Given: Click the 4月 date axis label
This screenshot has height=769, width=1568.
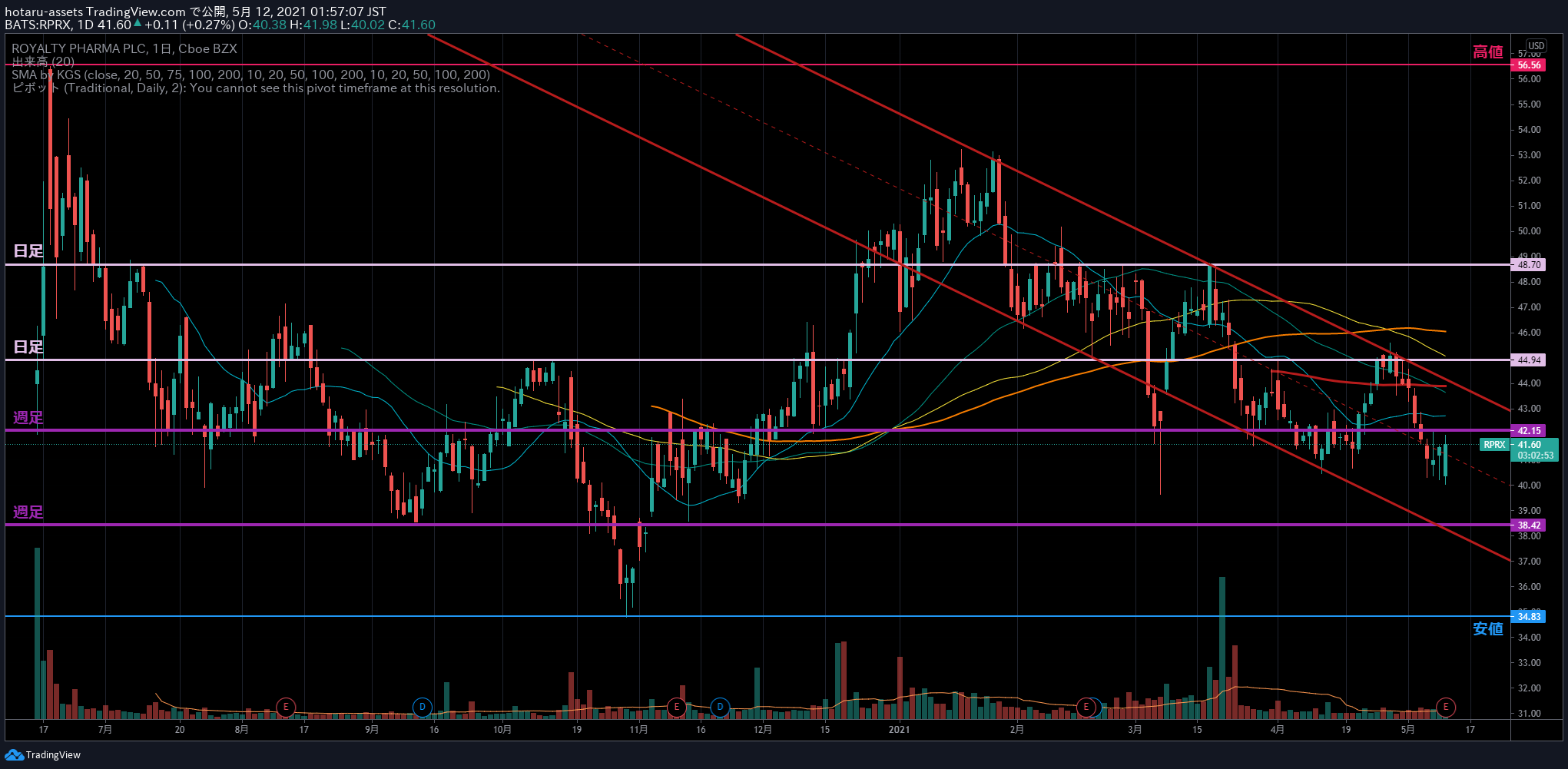Looking at the screenshot, I should pos(1278,729).
